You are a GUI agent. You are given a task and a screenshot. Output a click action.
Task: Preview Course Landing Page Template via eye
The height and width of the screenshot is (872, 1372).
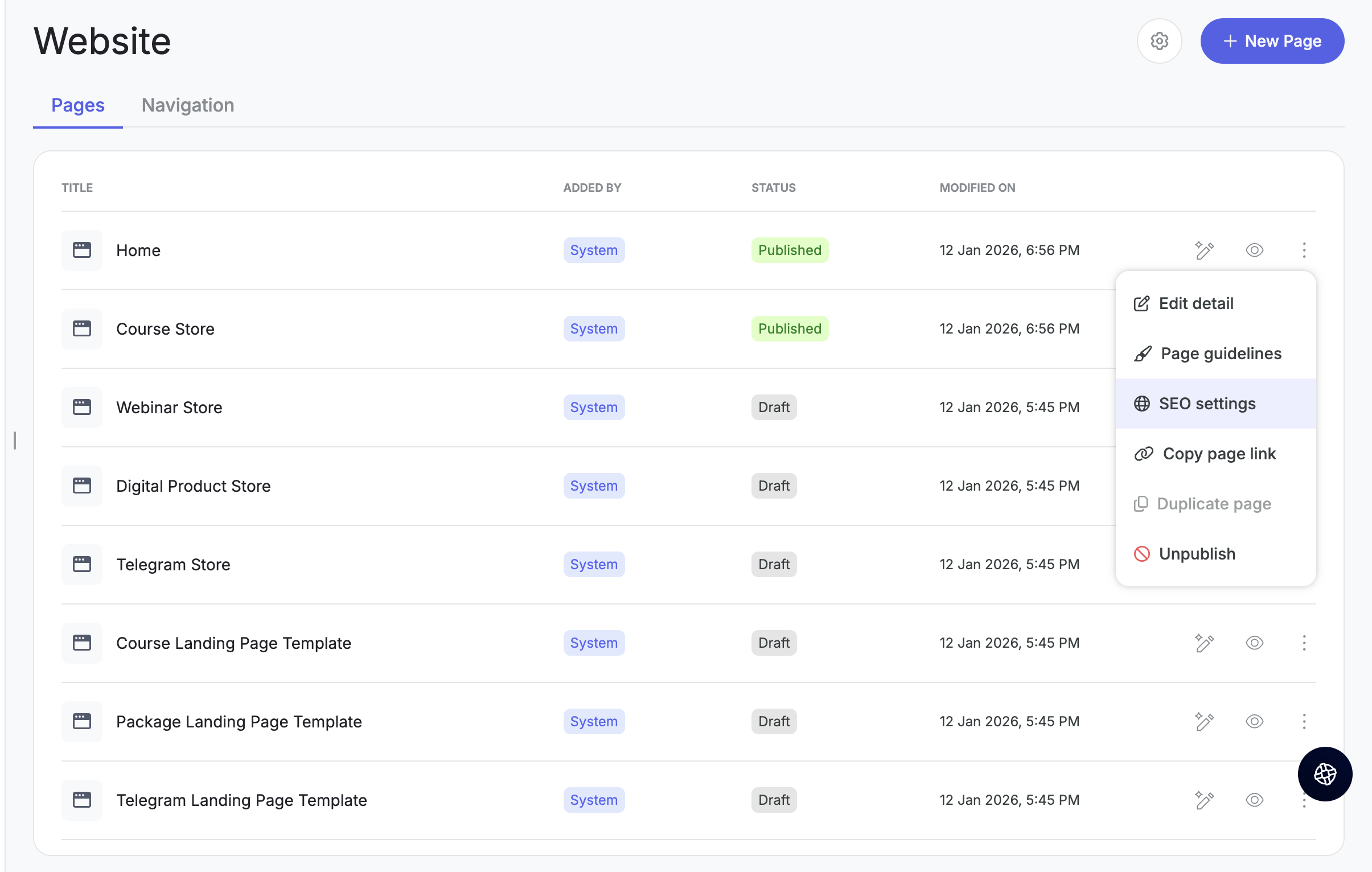1254,643
